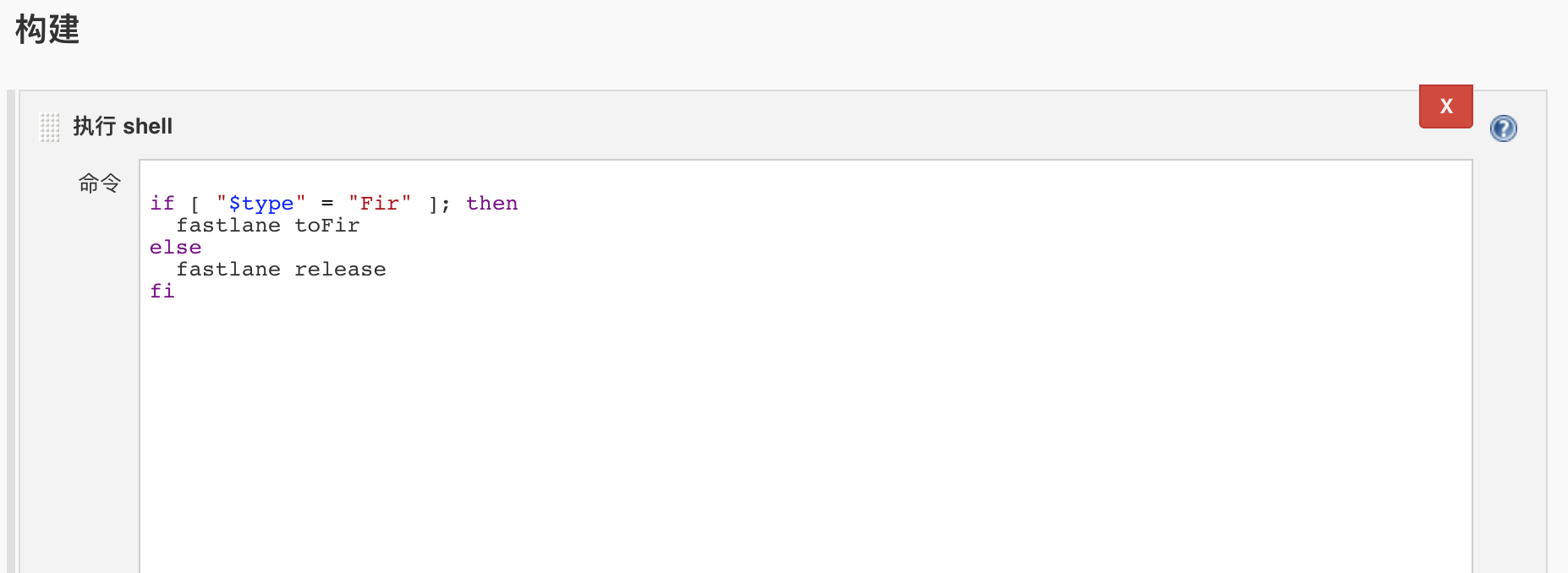Click the 执行 shell step title
The width and height of the screenshot is (1568, 573).
click(123, 127)
